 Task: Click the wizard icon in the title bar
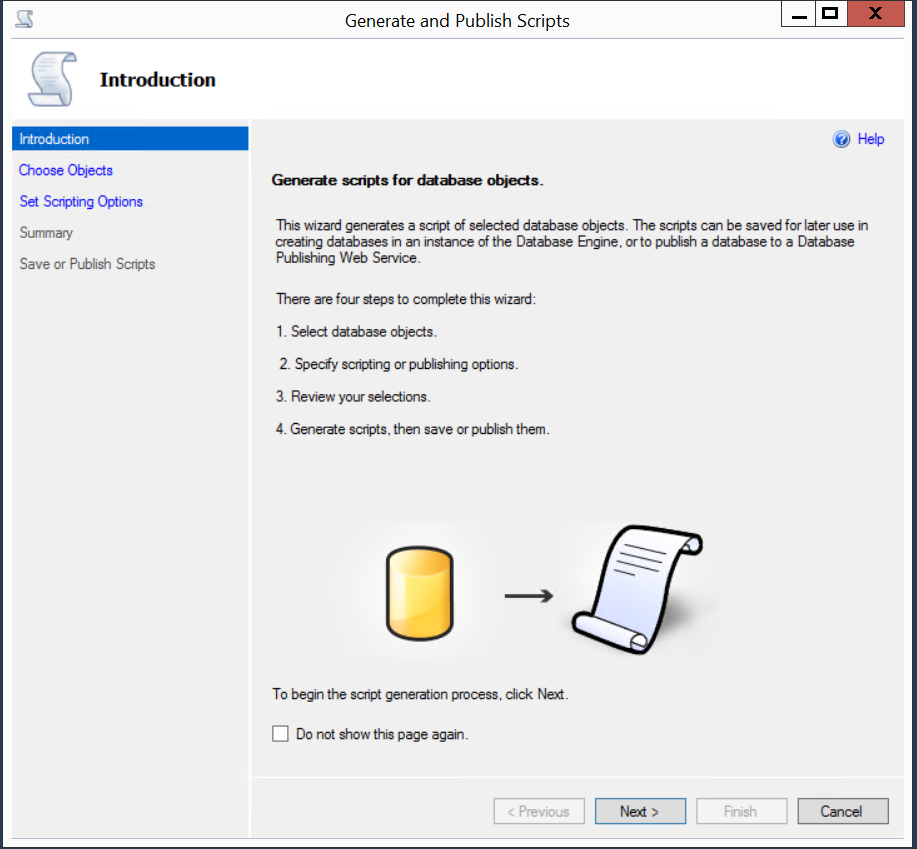[x=24, y=18]
